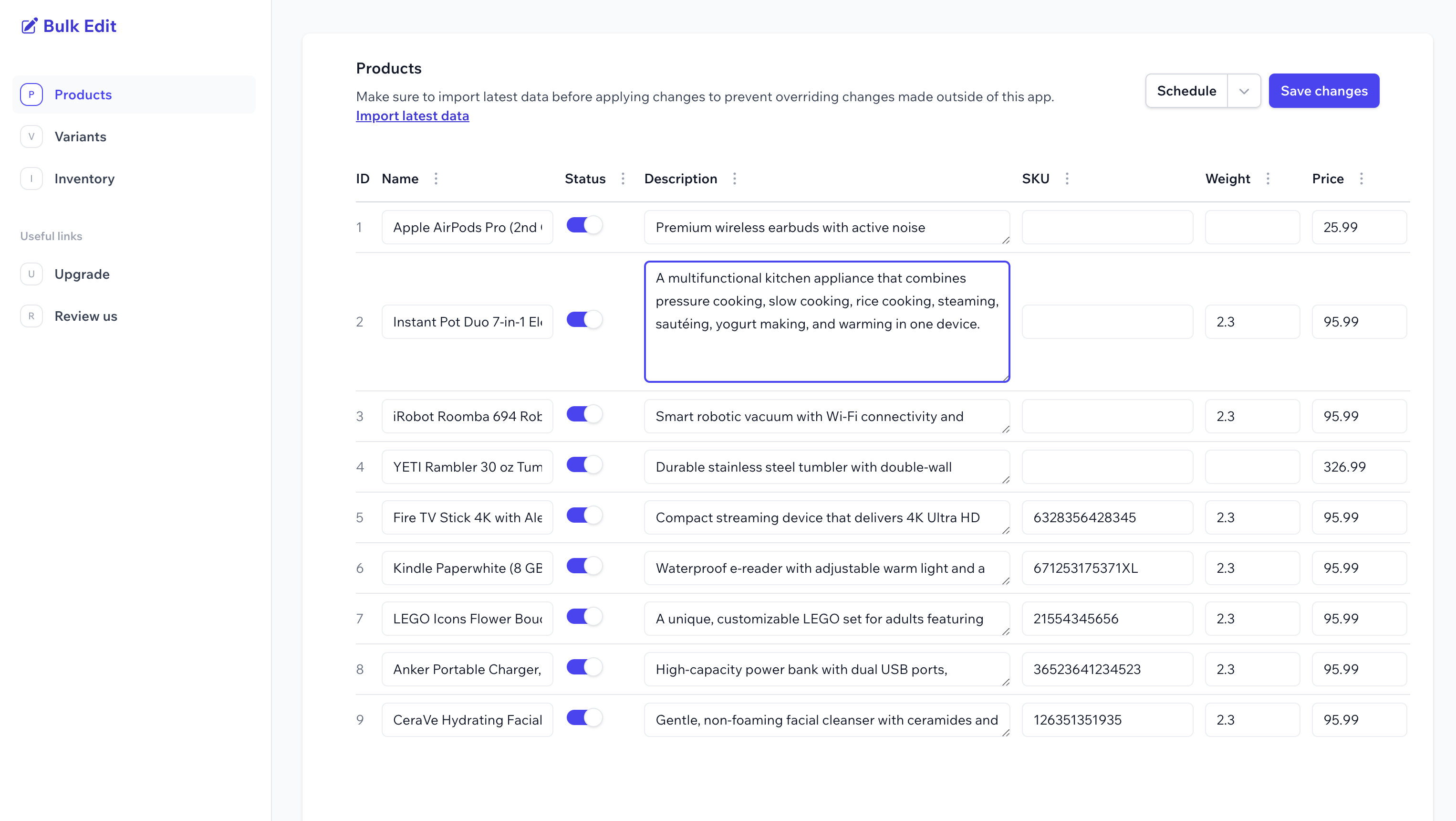Click the multifunctional kitchen appliance description box
This screenshot has height=821, width=1456.
[x=827, y=322]
